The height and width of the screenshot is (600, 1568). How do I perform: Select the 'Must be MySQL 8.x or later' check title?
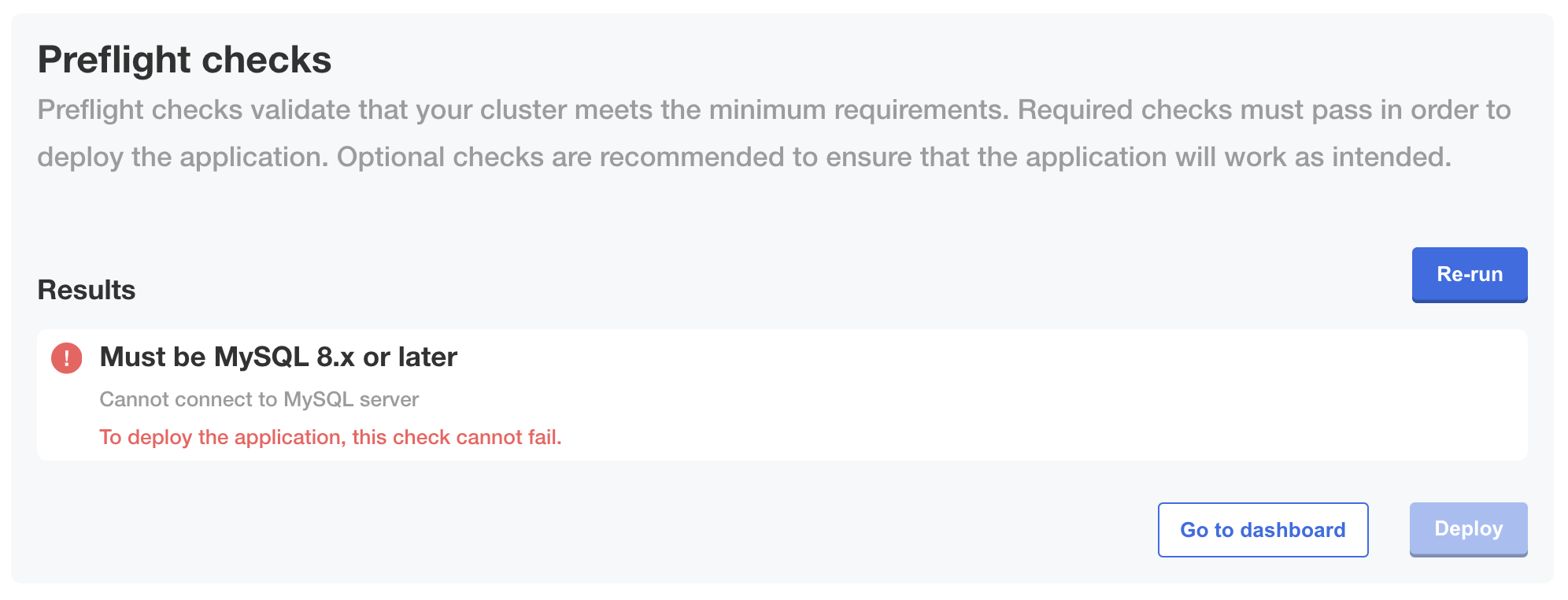278,357
